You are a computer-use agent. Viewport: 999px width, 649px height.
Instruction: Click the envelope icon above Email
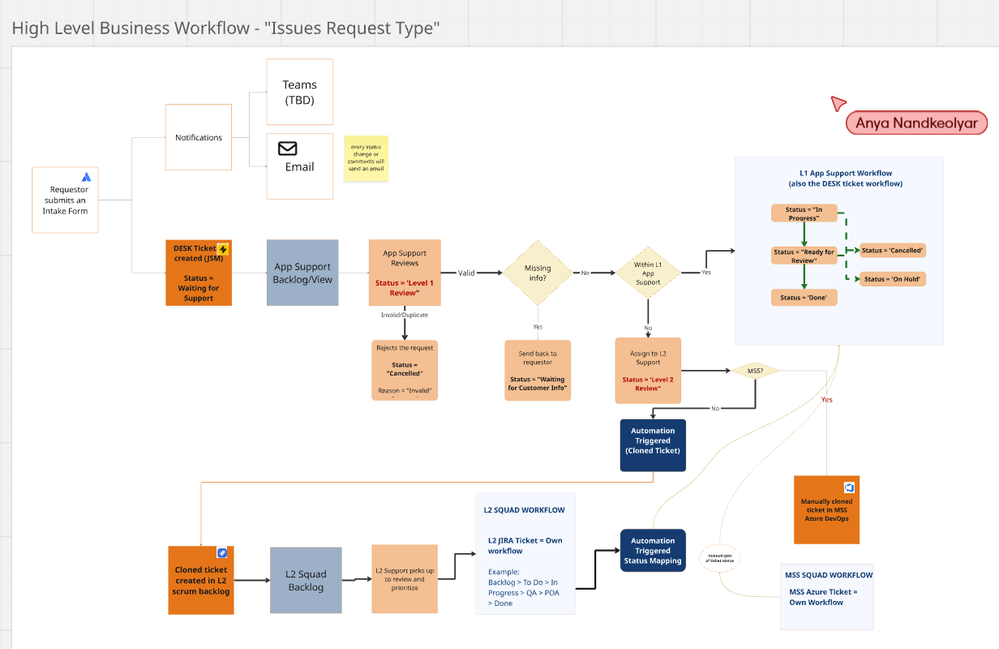[287, 148]
